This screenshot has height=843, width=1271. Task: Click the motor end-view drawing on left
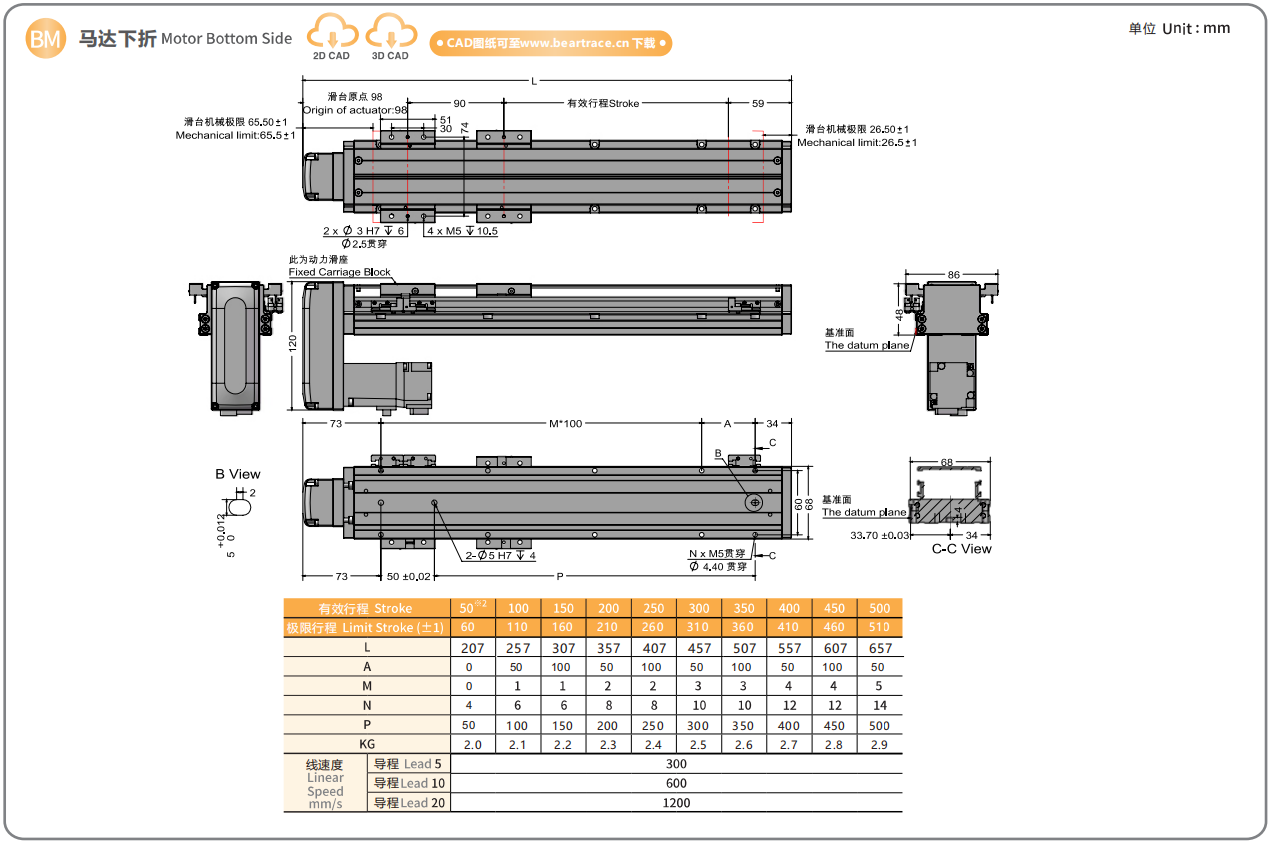[x=235, y=345]
